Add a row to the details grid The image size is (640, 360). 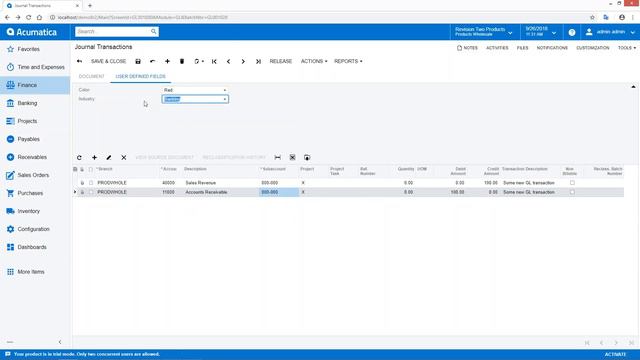point(94,158)
